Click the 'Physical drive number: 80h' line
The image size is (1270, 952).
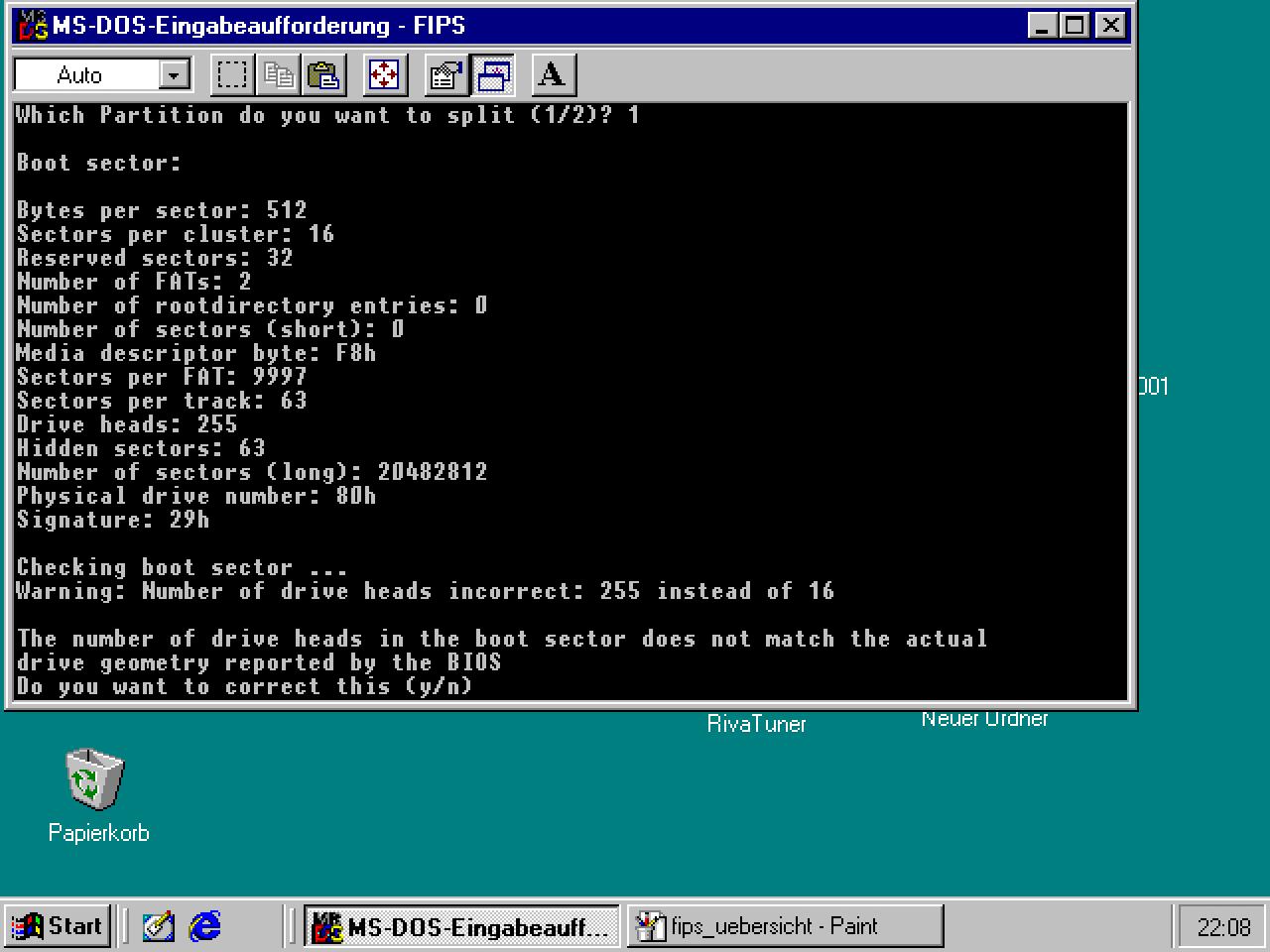(x=196, y=496)
